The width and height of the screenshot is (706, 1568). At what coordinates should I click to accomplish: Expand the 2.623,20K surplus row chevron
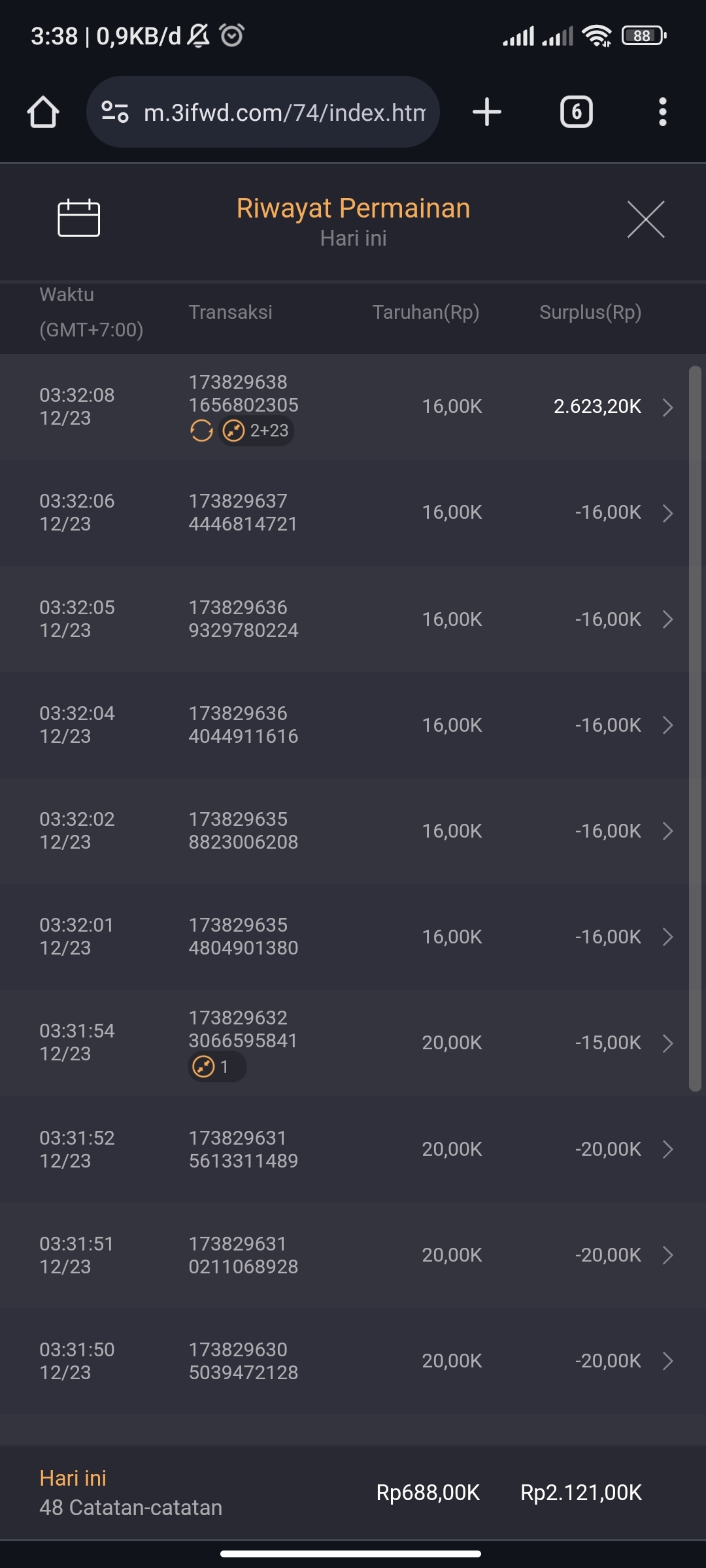pos(667,407)
